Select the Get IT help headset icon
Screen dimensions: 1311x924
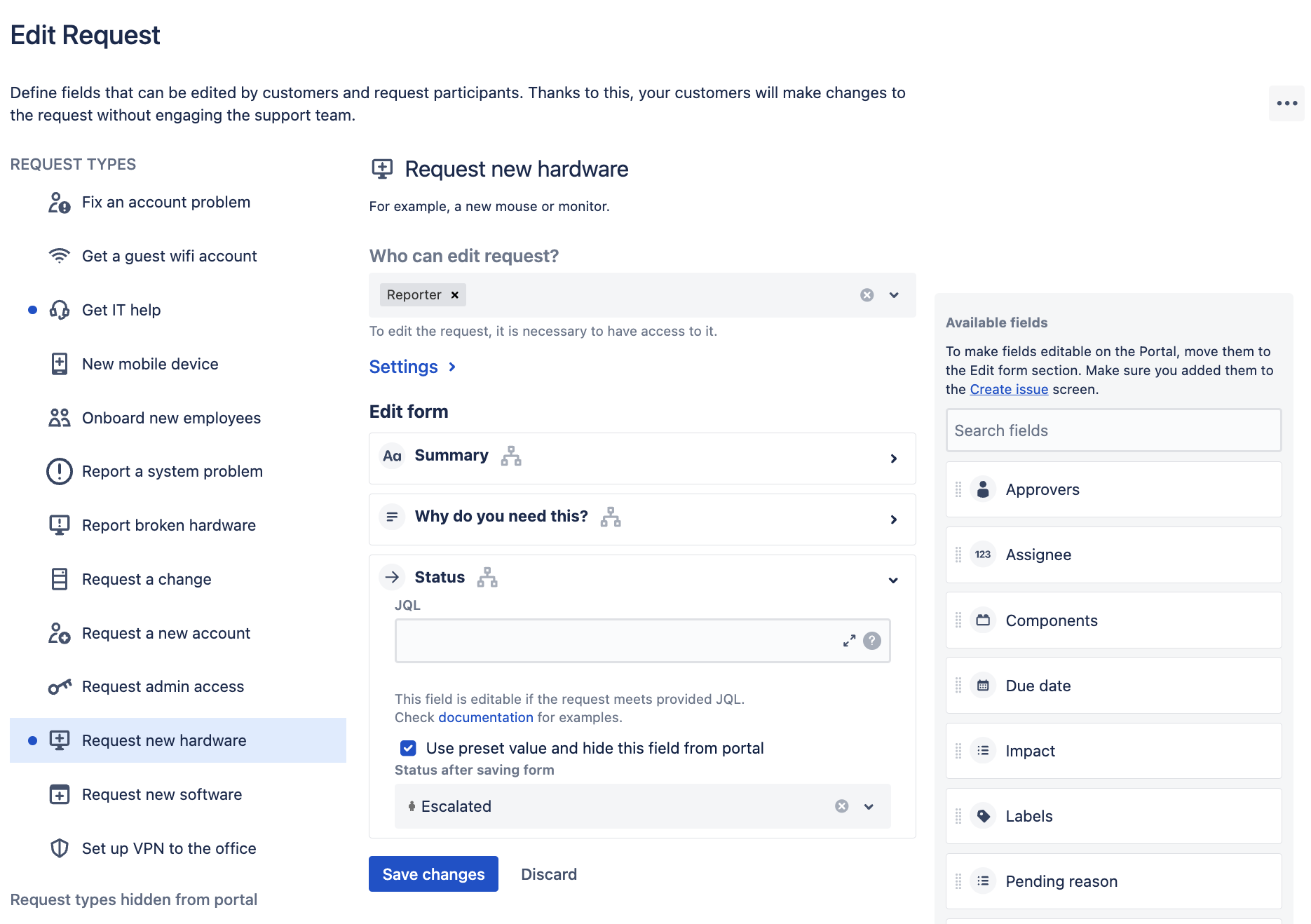pos(60,309)
